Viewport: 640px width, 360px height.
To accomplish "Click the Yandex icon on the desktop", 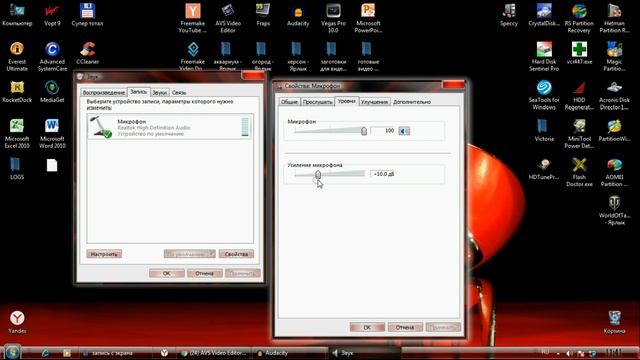I will (17, 322).
